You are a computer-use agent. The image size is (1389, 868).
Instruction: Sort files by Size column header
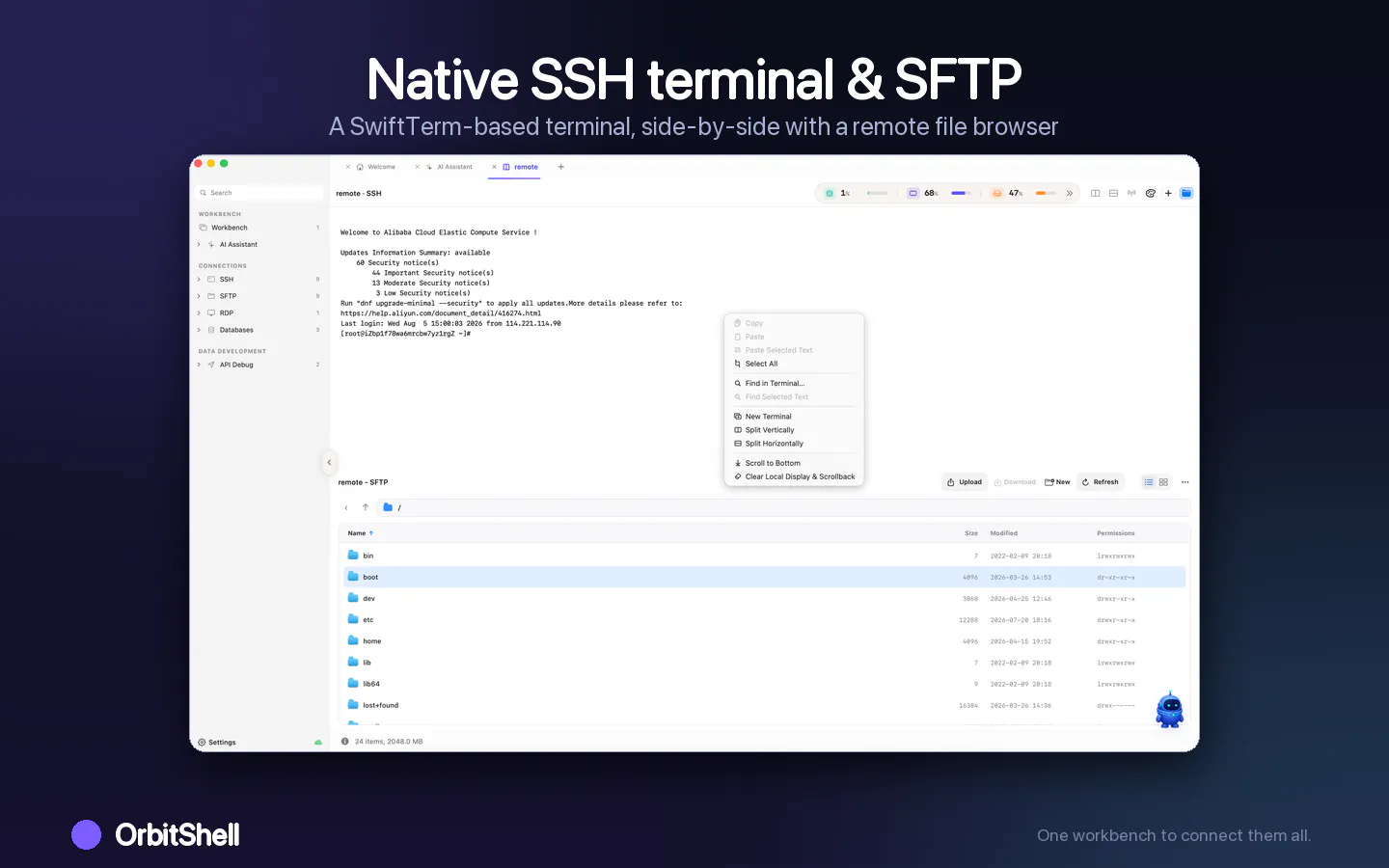pos(971,533)
